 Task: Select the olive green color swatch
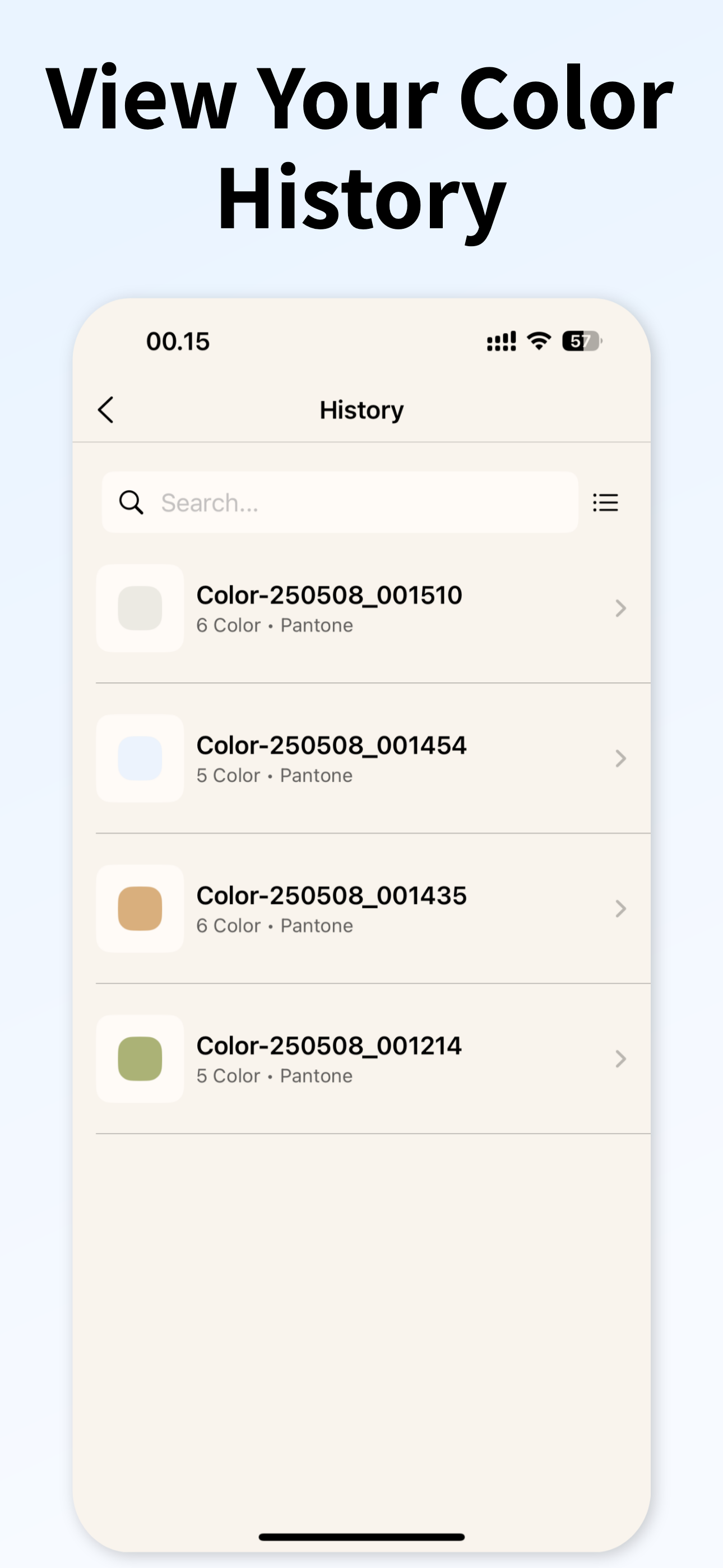(x=140, y=1059)
